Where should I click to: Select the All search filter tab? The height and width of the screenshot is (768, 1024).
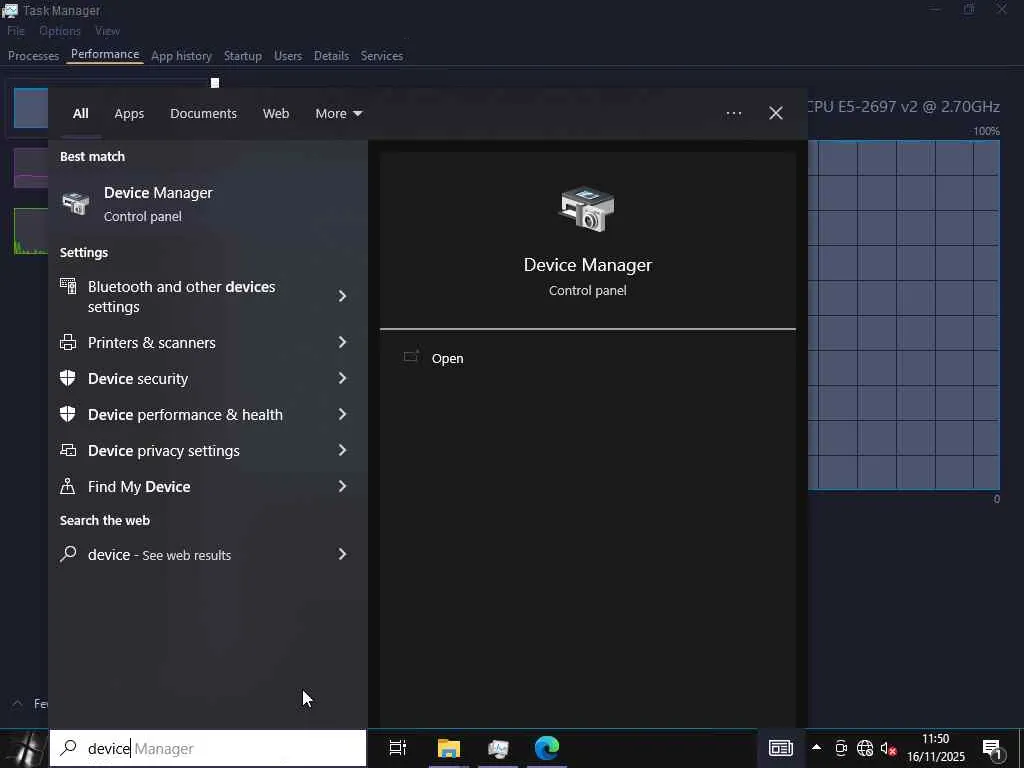click(80, 114)
